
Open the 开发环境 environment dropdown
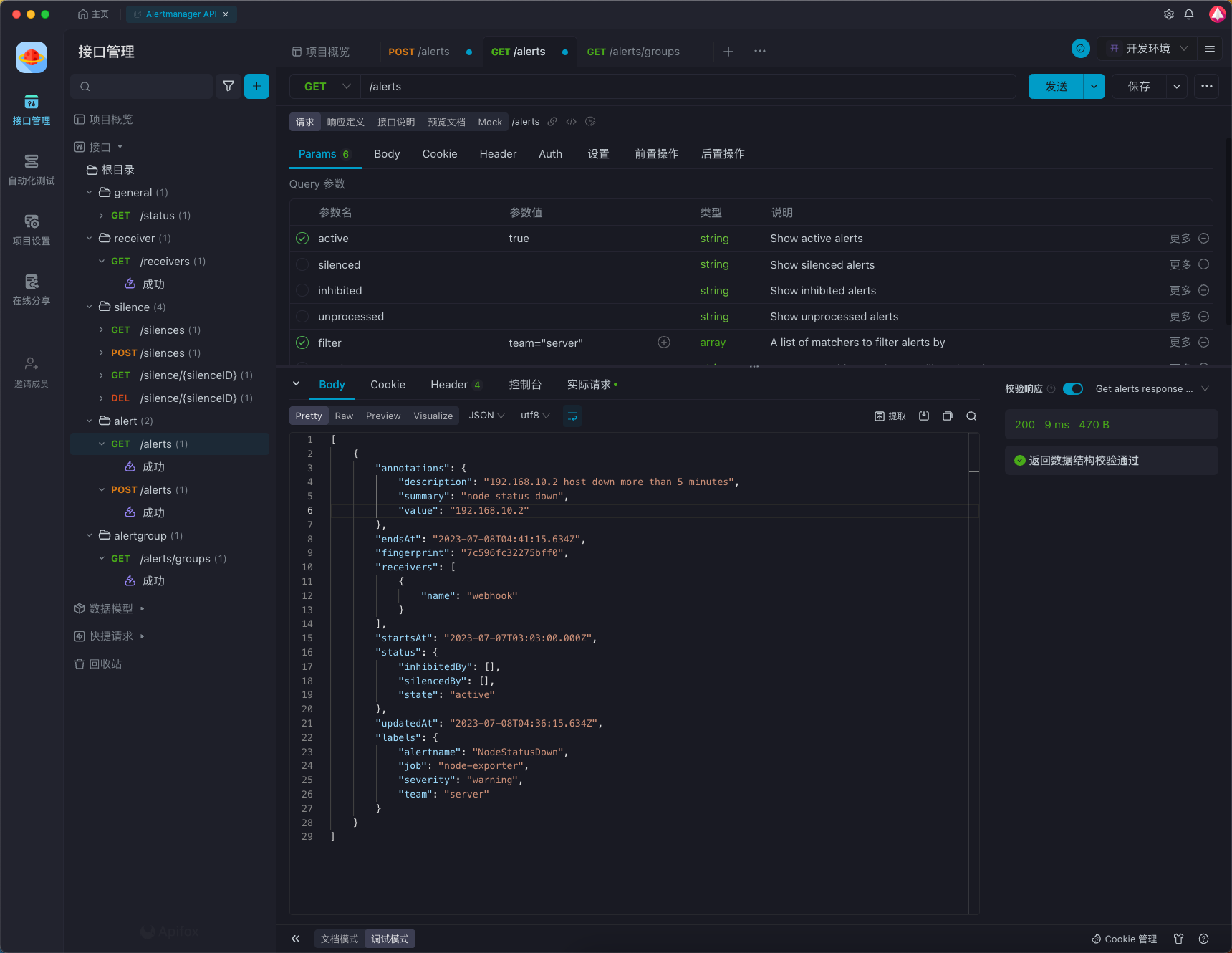click(1148, 49)
